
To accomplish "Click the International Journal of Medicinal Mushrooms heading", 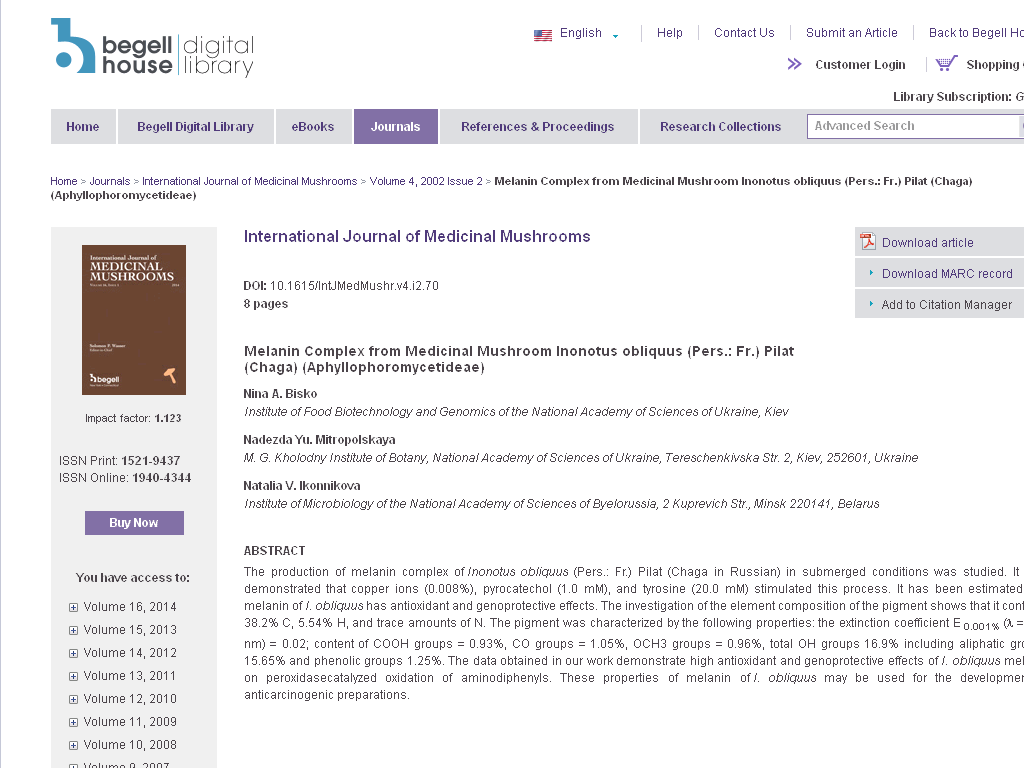I will 417,236.
